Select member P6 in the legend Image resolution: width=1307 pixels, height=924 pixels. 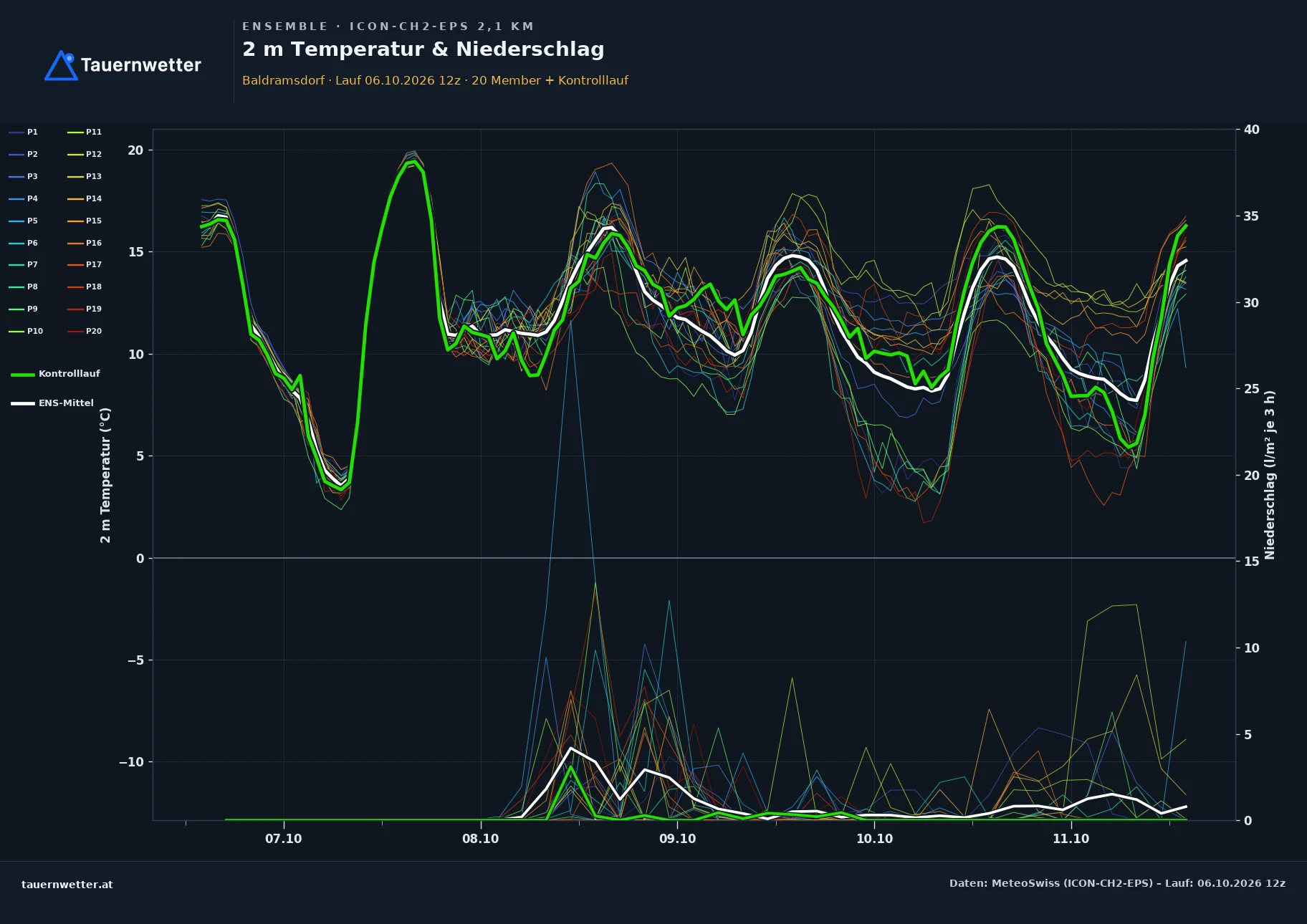(x=24, y=243)
